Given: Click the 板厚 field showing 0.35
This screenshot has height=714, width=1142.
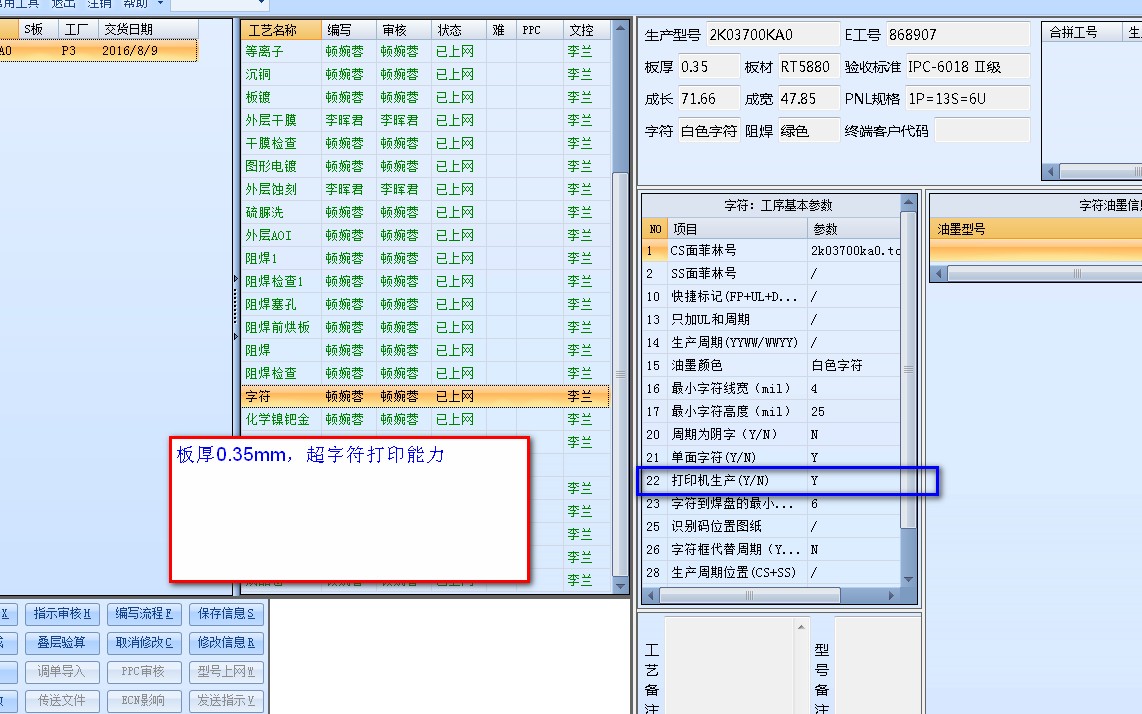Looking at the screenshot, I should [x=709, y=66].
